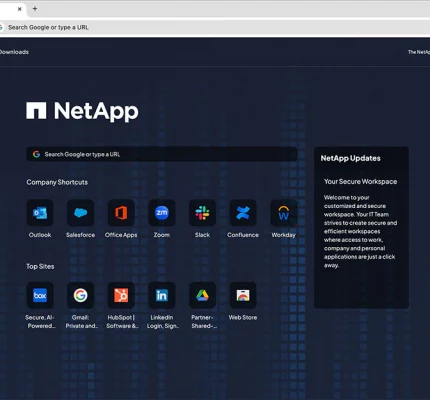The height and width of the screenshot is (400, 430).
Task: Focus the browser address bar
Action: [215, 27]
